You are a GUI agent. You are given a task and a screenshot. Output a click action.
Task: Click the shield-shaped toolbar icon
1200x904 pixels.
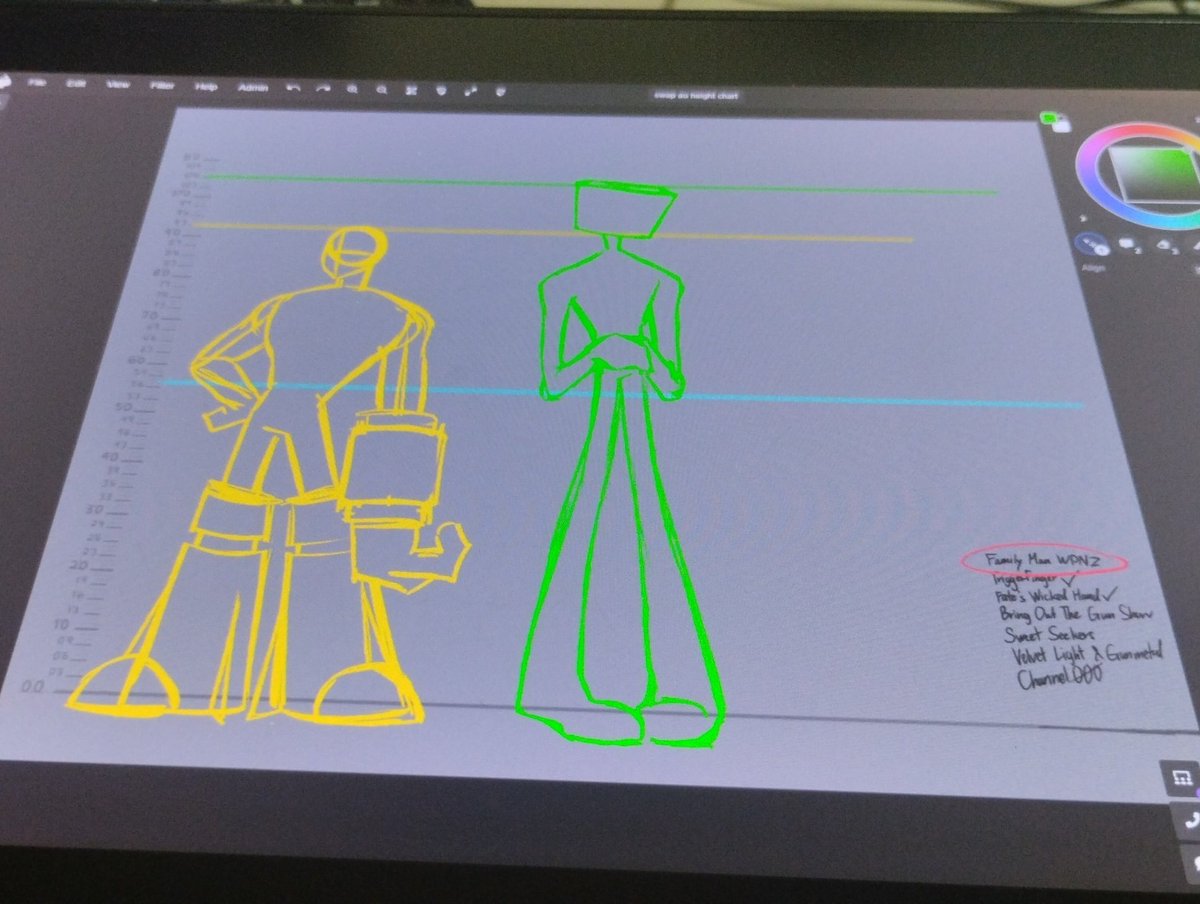(x=441, y=90)
